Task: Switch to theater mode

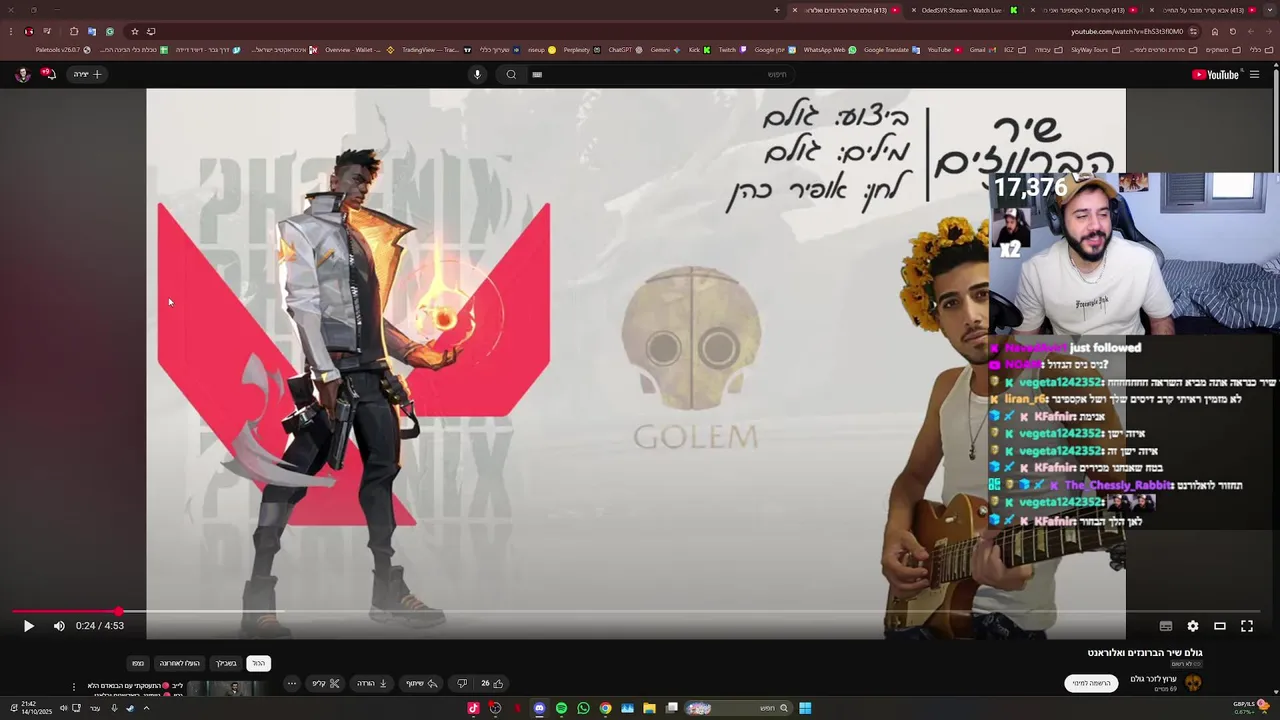Action: [x=1220, y=626]
